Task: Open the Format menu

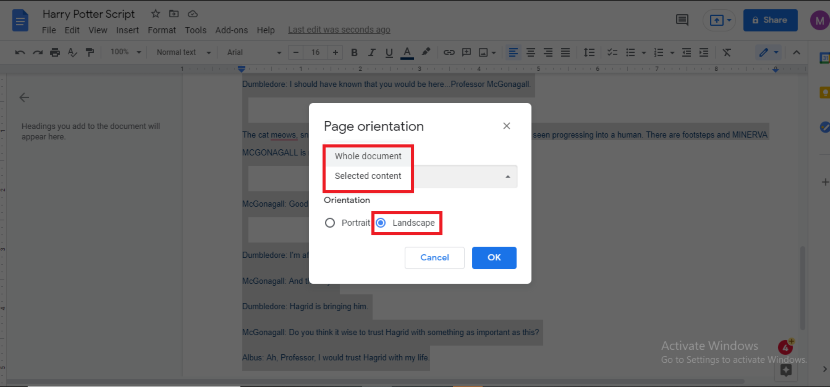Action: pyautogui.click(x=161, y=30)
